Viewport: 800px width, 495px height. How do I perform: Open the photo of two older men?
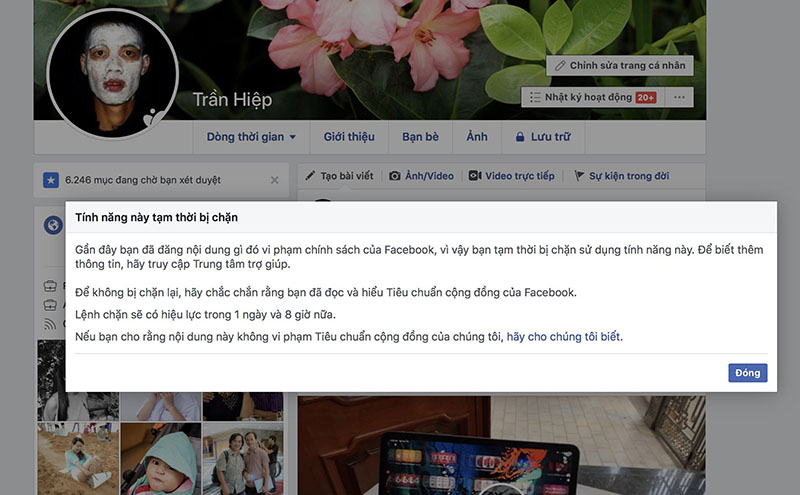[x=243, y=459]
